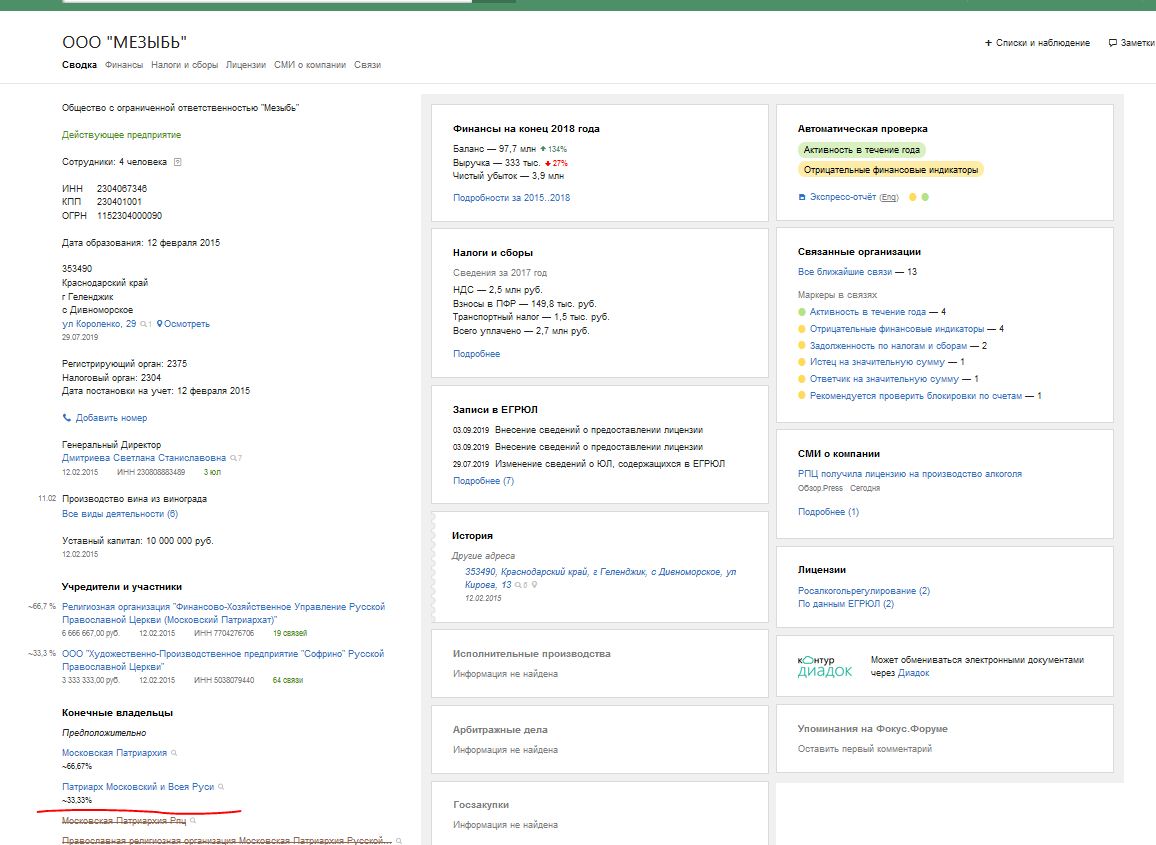1156x845 pixels.
Task: Click the search icon next to ул Короленко, 29
Action: coord(144,324)
